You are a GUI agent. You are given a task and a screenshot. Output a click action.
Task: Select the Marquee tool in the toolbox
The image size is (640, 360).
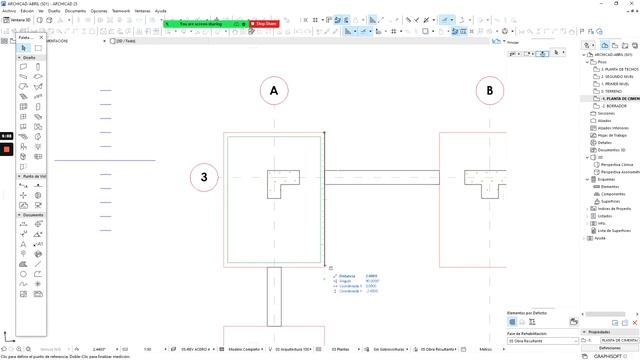tap(38, 48)
